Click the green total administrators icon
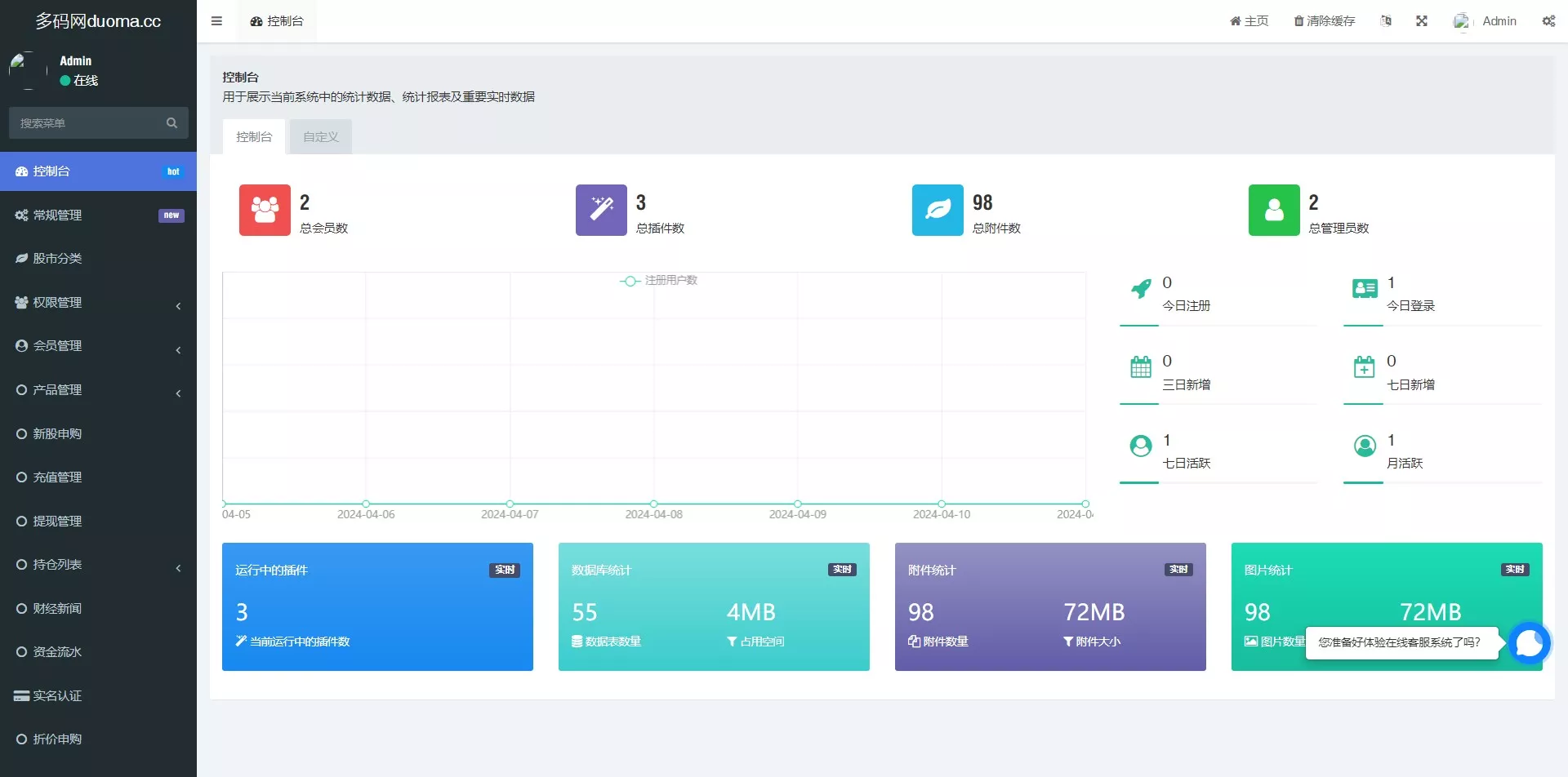The width and height of the screenshot is (1568, 777). point(1274,211)
